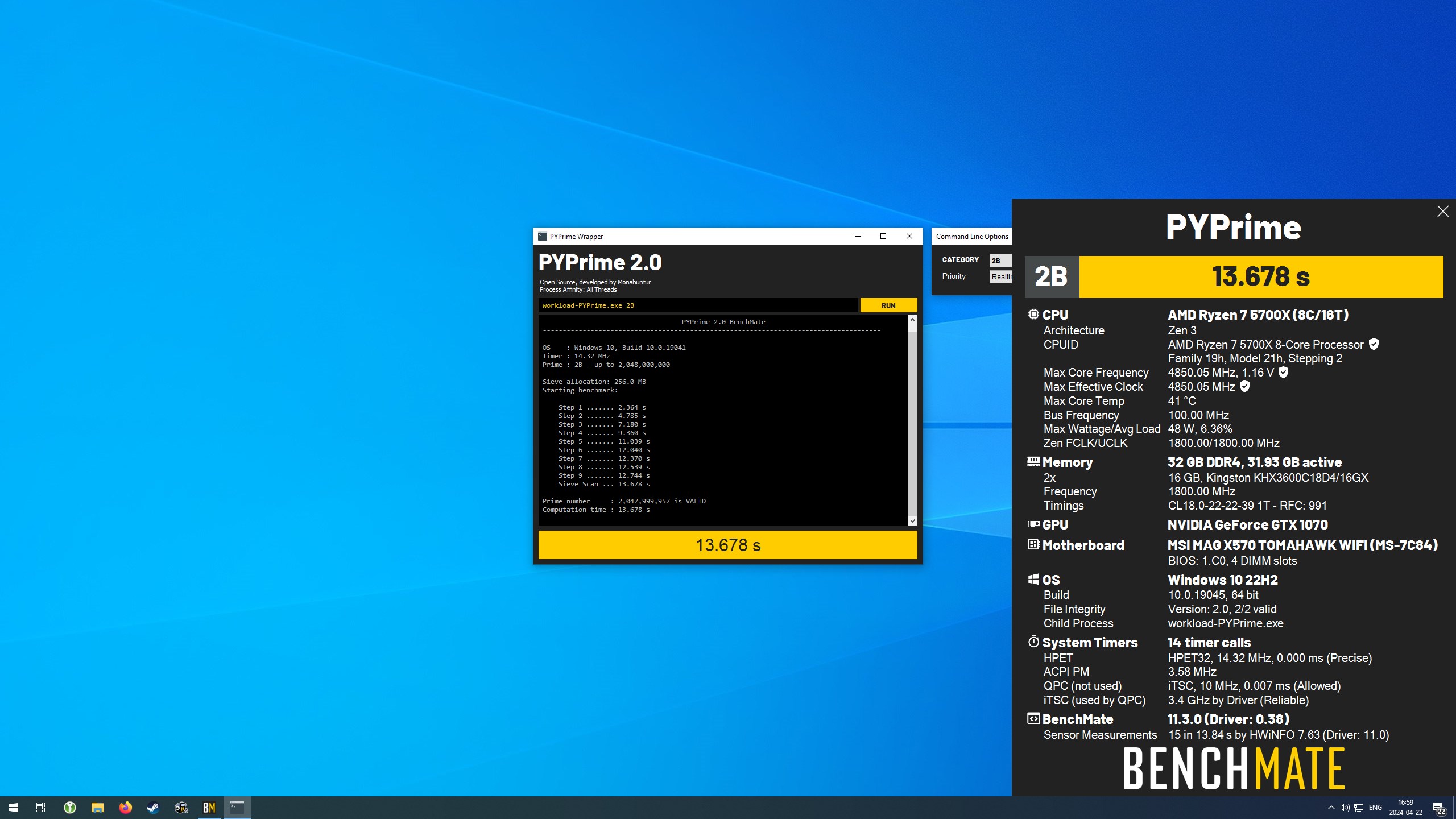Screen dimensions: 1456x819
Task: Open Task View from the taskbar
Action: 41,808
